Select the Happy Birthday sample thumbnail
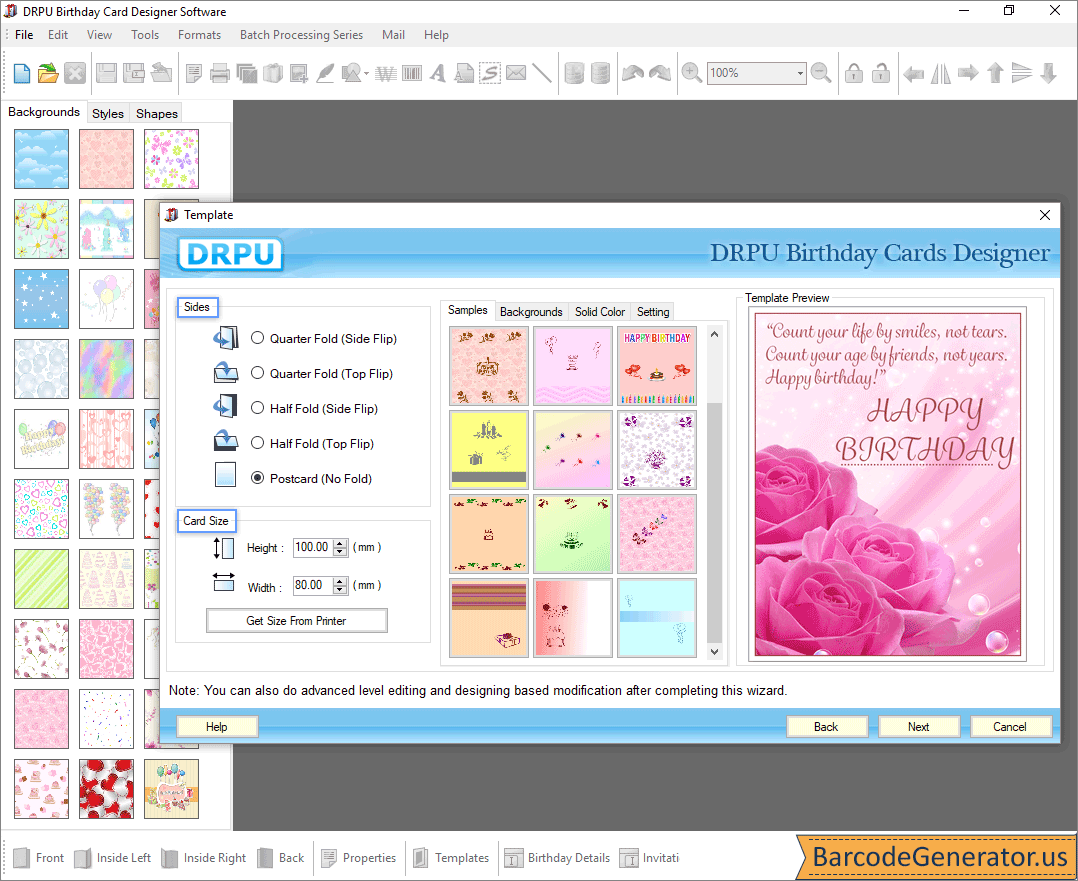 coord(657,366)
